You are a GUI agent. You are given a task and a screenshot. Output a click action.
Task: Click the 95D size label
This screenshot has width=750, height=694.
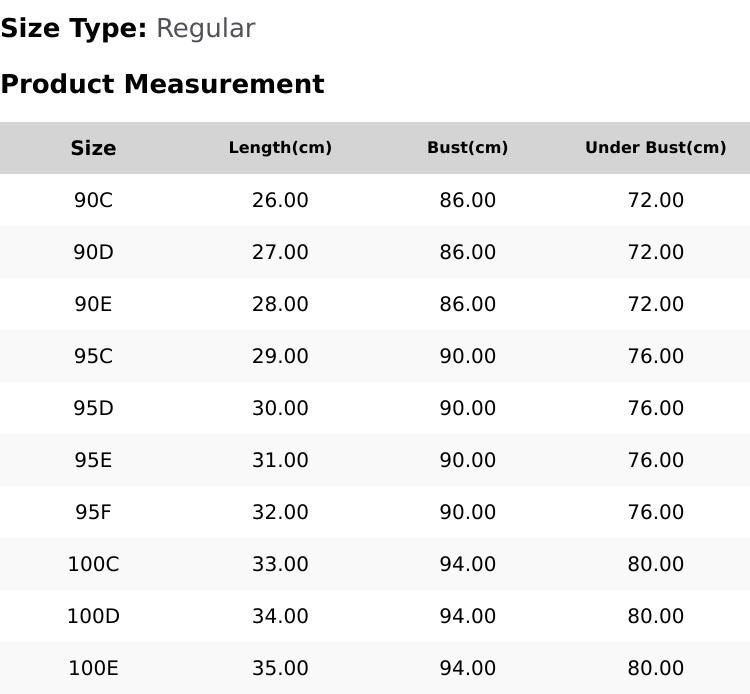click(x=93, y=408)
